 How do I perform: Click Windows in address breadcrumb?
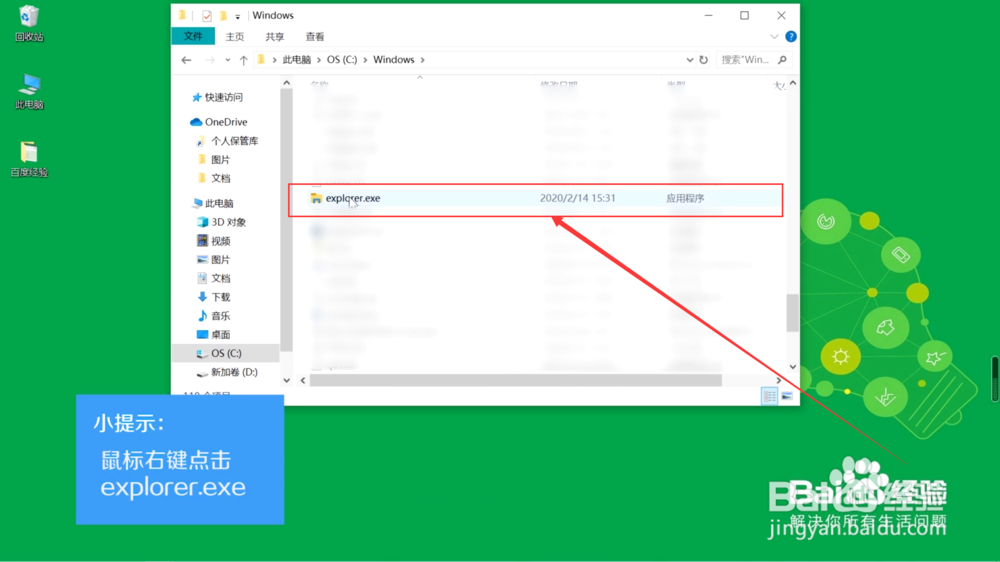393,60
